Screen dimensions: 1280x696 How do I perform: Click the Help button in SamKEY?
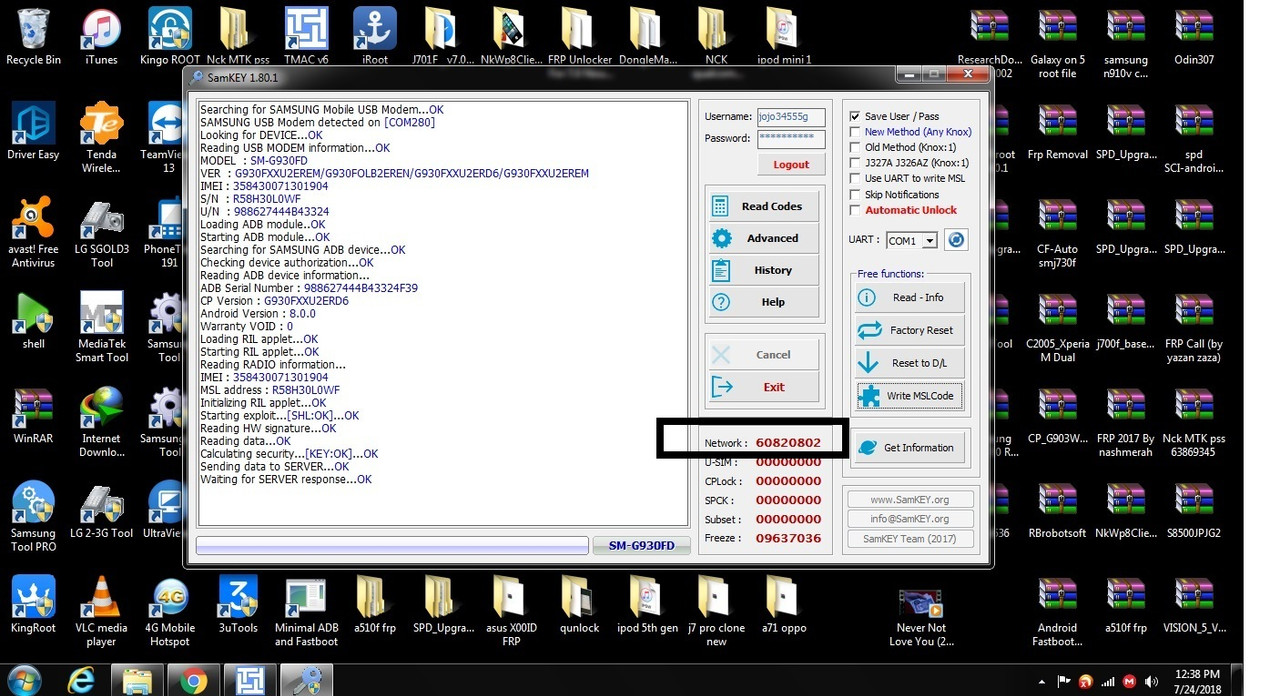click(x=764, y=302)
